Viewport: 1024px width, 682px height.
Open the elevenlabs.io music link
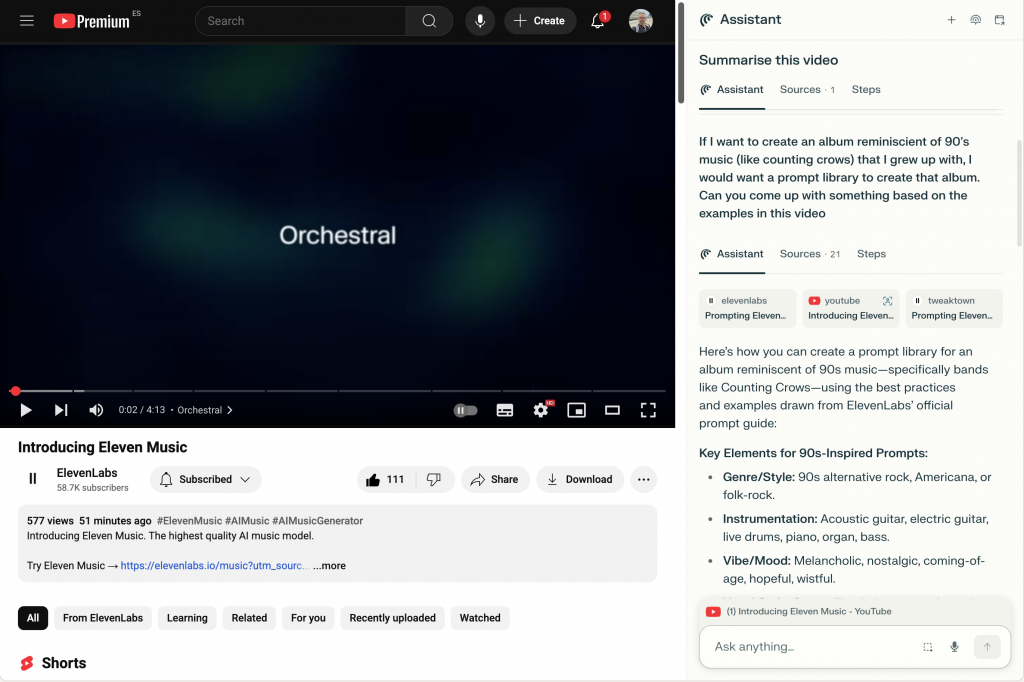point(214,565)
